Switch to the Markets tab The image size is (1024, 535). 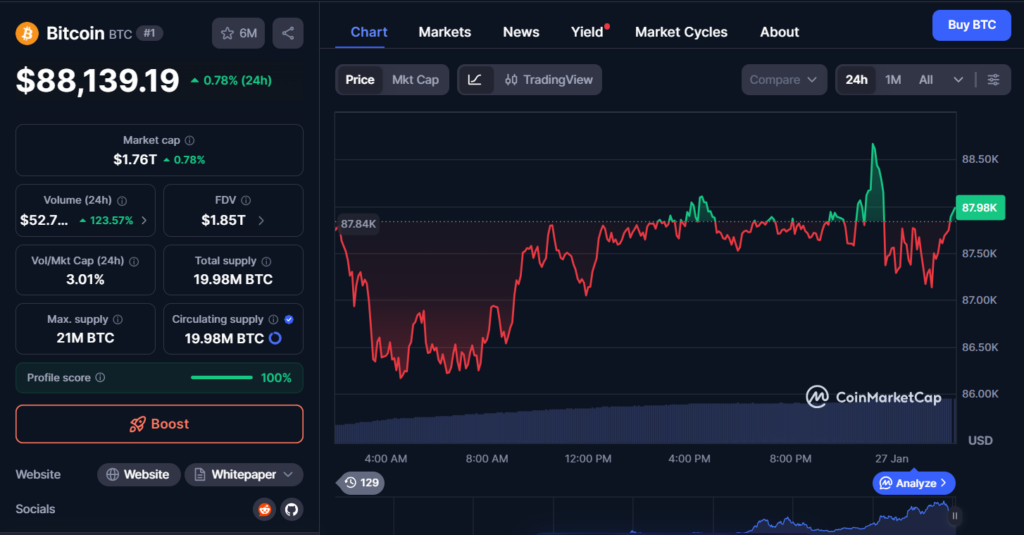tap(444, 32)
